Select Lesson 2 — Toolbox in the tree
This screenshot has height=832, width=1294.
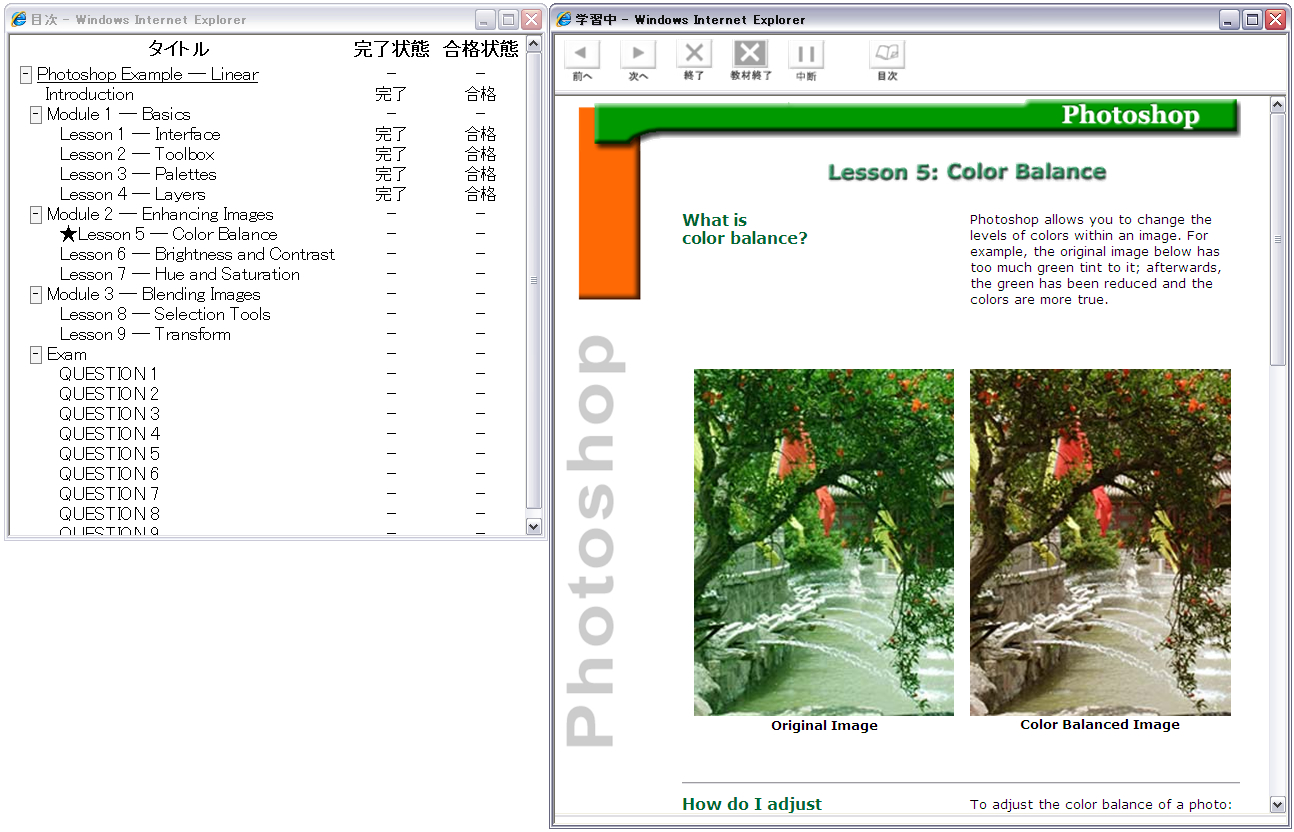(x=137, y=154)
